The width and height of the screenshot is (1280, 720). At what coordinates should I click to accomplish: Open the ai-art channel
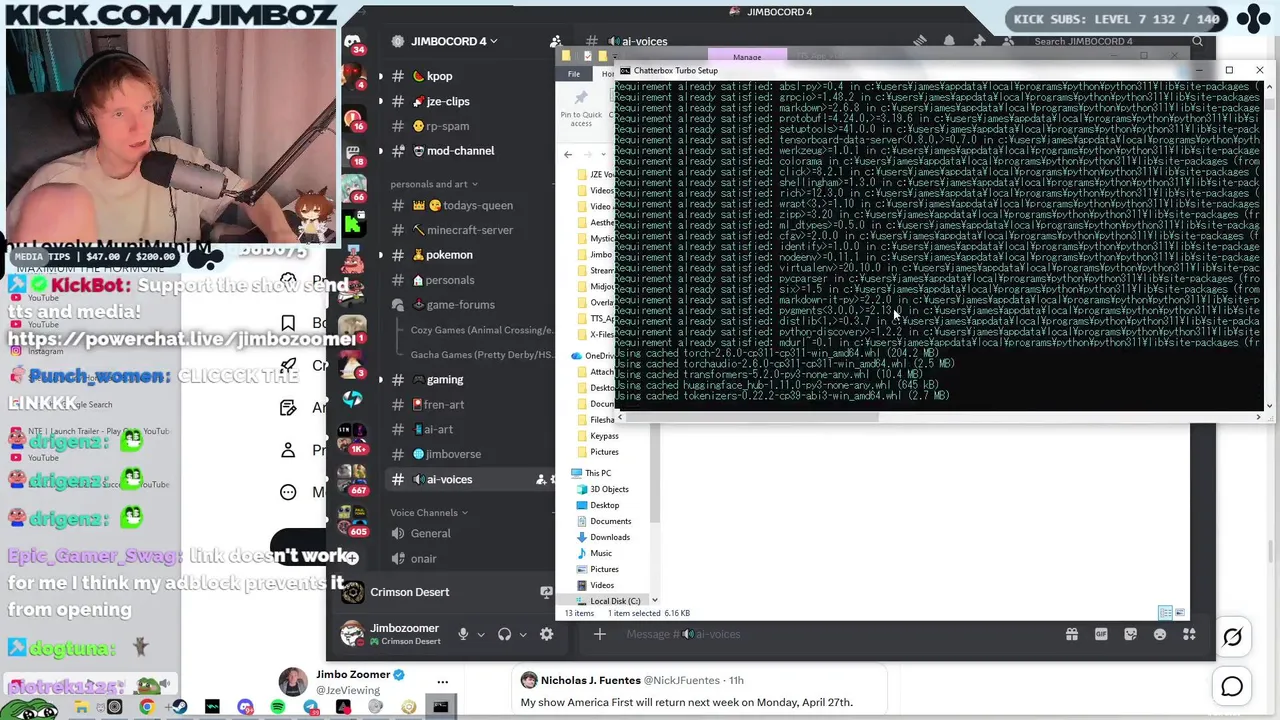tap(438, 430)
